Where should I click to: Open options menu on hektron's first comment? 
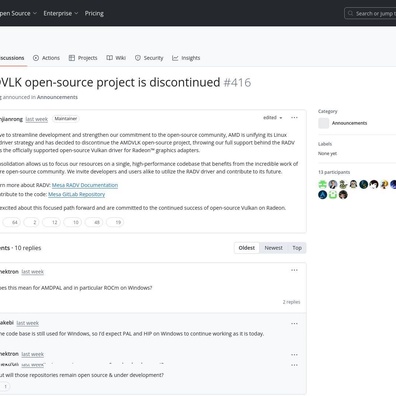pyautogui.click(x=294, y=270)
